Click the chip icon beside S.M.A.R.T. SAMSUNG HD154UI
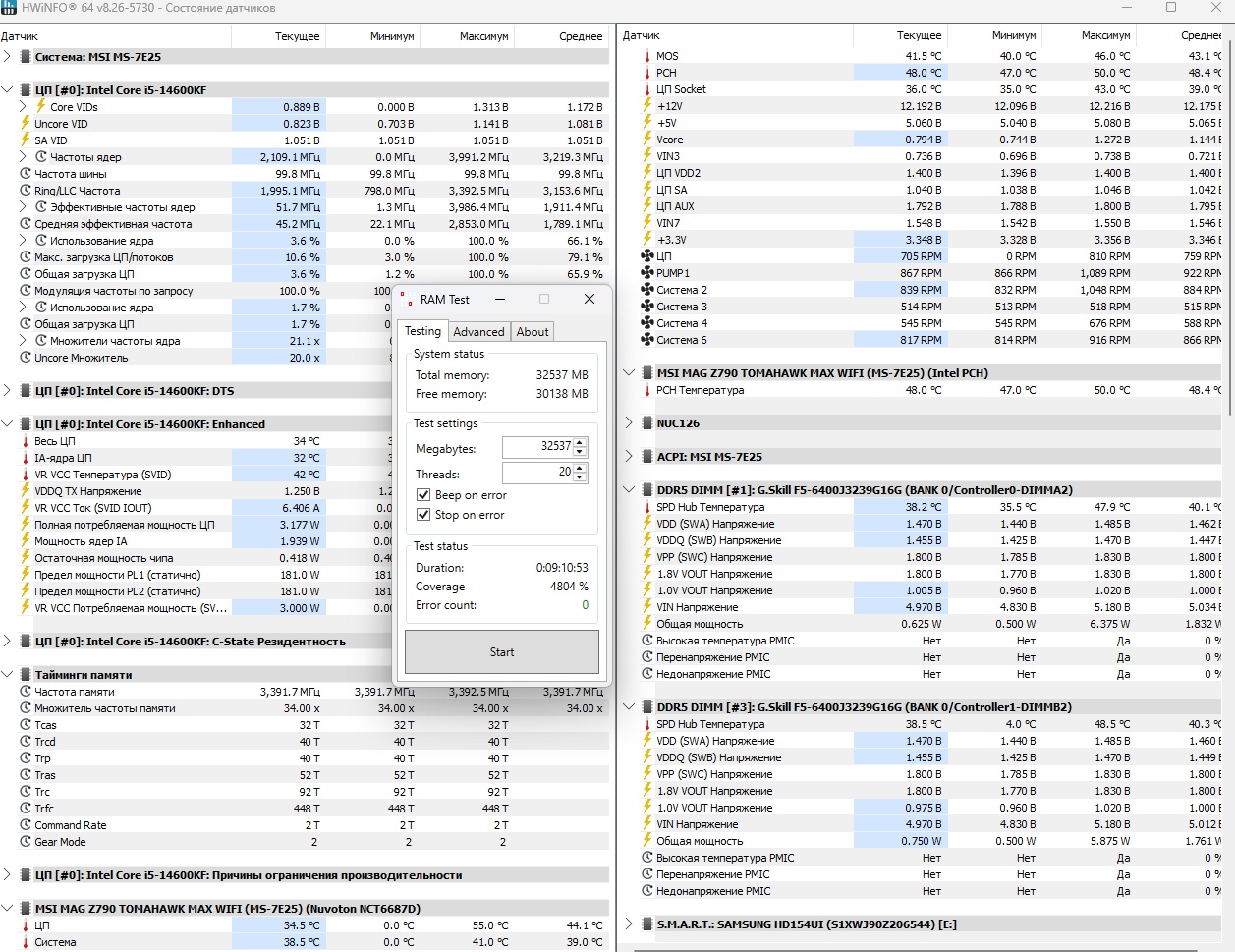The height and width of the screenshot is (952, 1235). pyautogui.click(x=647, y=924)
